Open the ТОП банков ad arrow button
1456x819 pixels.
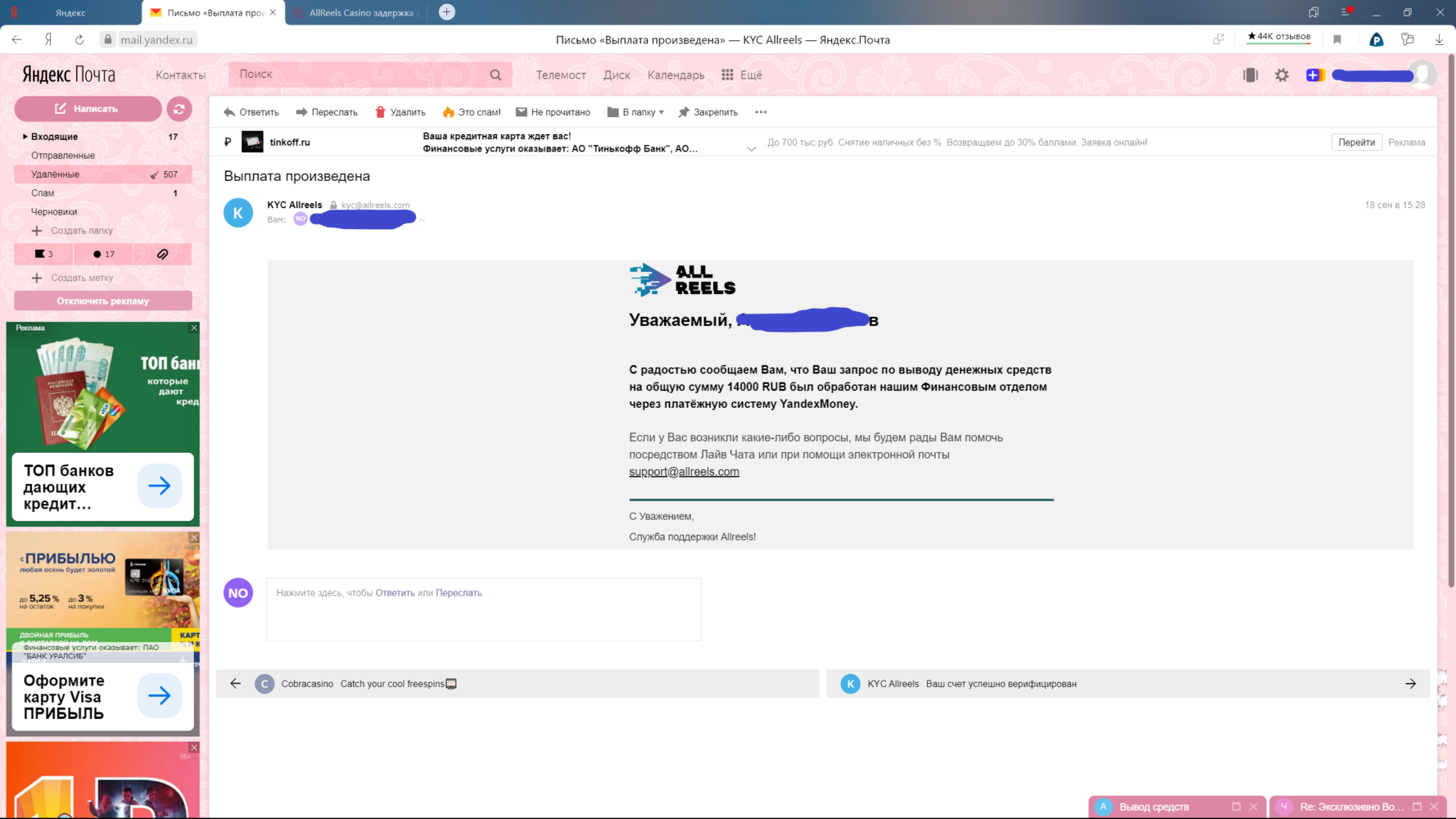pos(160,486)
